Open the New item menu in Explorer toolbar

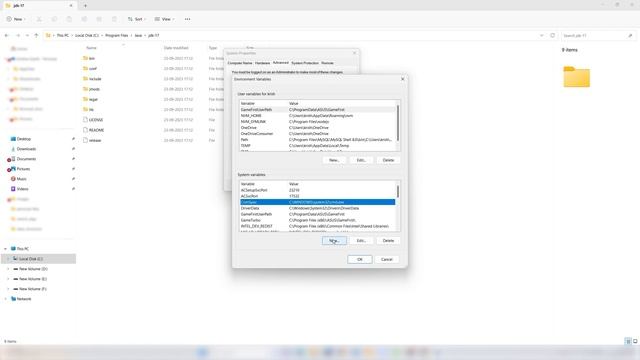point(16,19)
